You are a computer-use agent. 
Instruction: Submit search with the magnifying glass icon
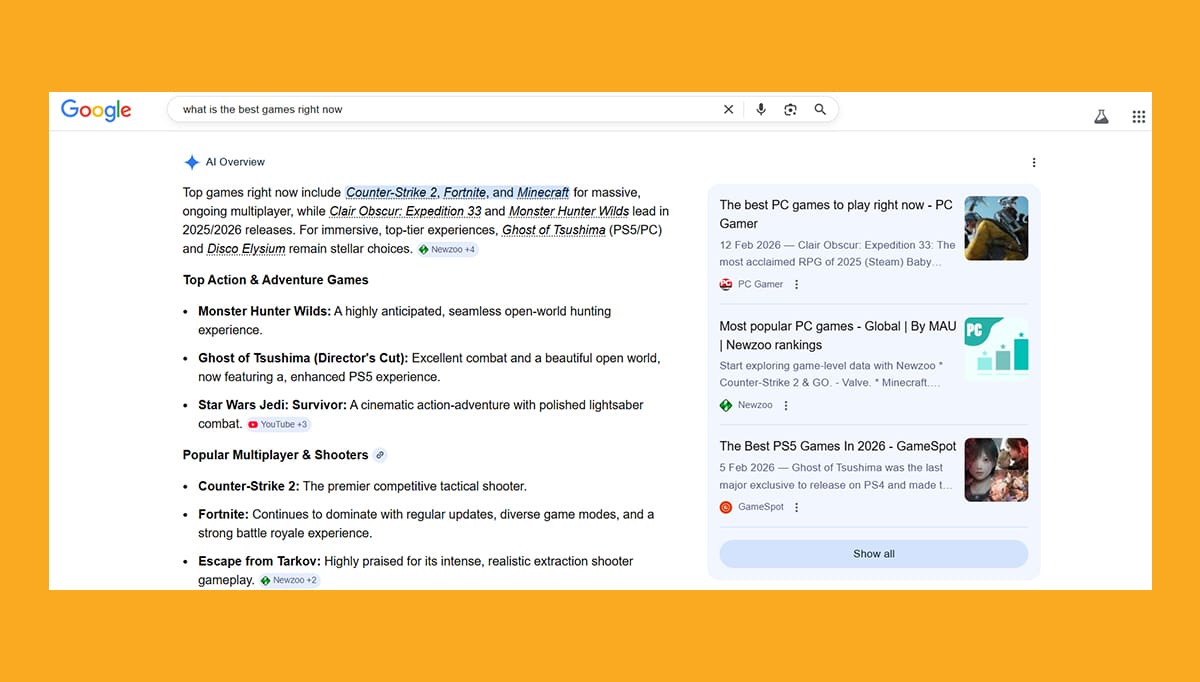(x=820, y=110)
